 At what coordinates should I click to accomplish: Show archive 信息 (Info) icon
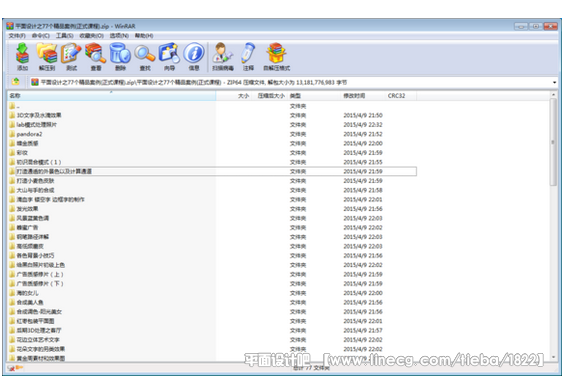(x=194, y=56)
